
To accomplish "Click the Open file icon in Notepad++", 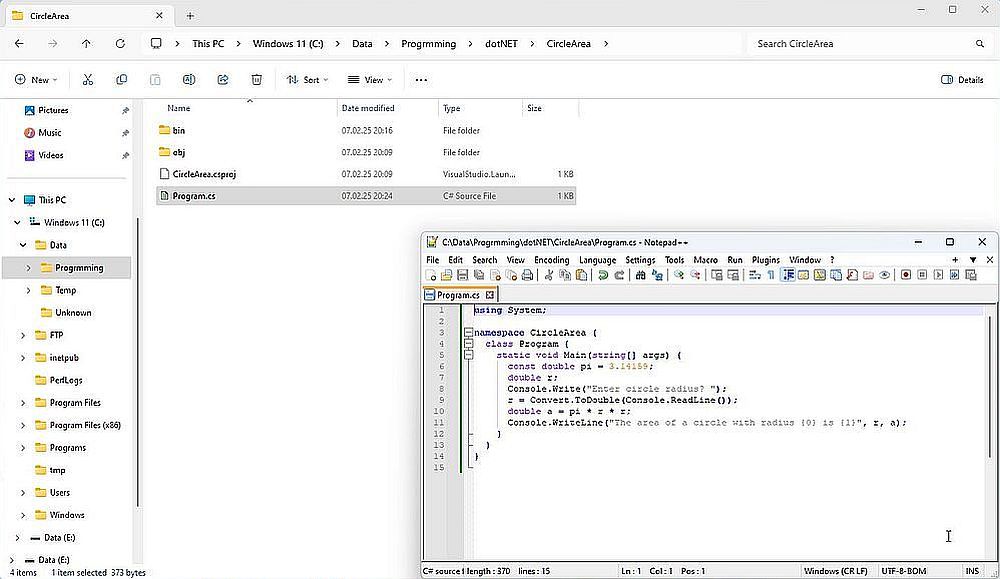I will 446,275.
